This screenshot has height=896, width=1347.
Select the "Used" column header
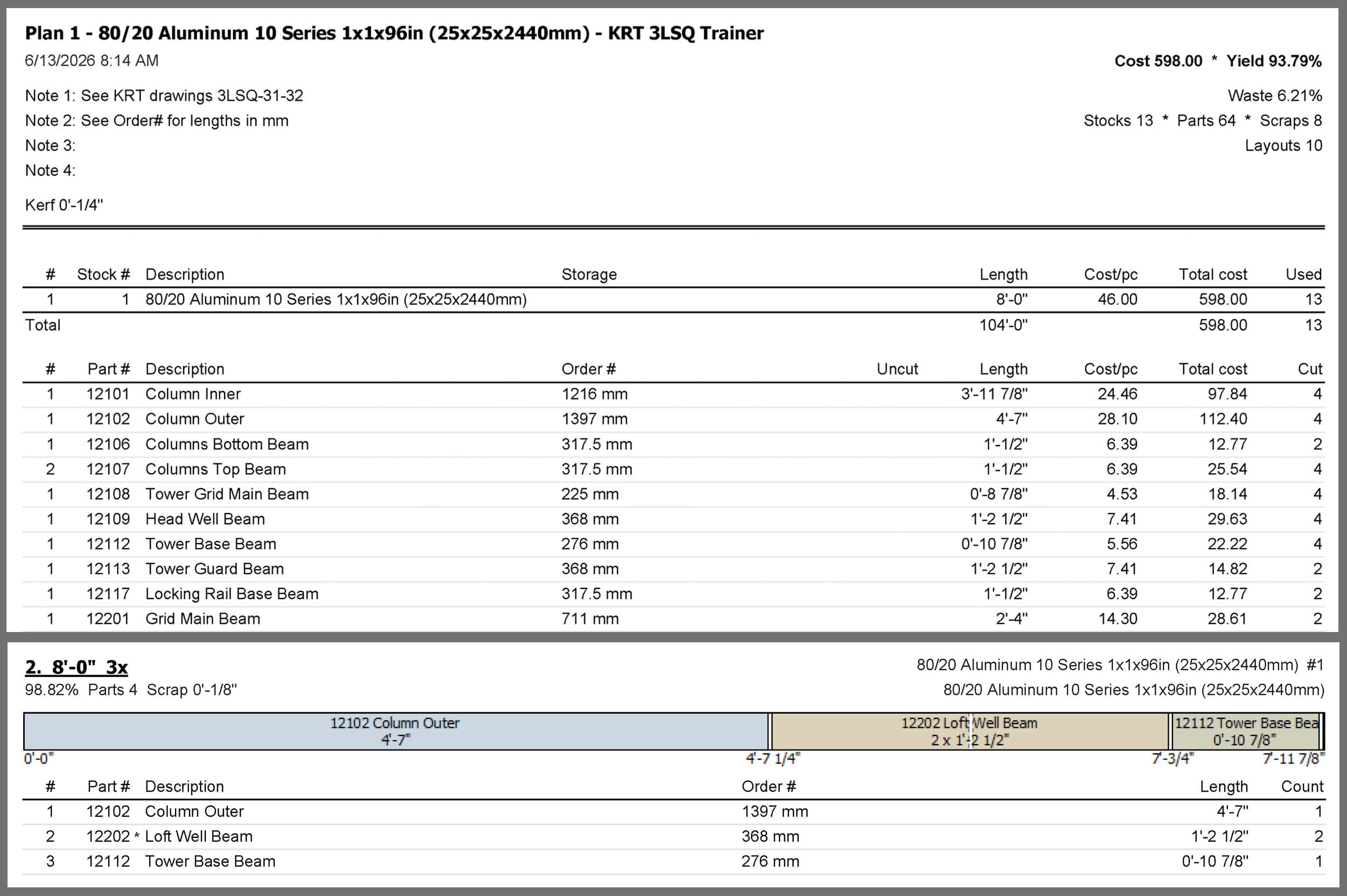click(1303, 274)
